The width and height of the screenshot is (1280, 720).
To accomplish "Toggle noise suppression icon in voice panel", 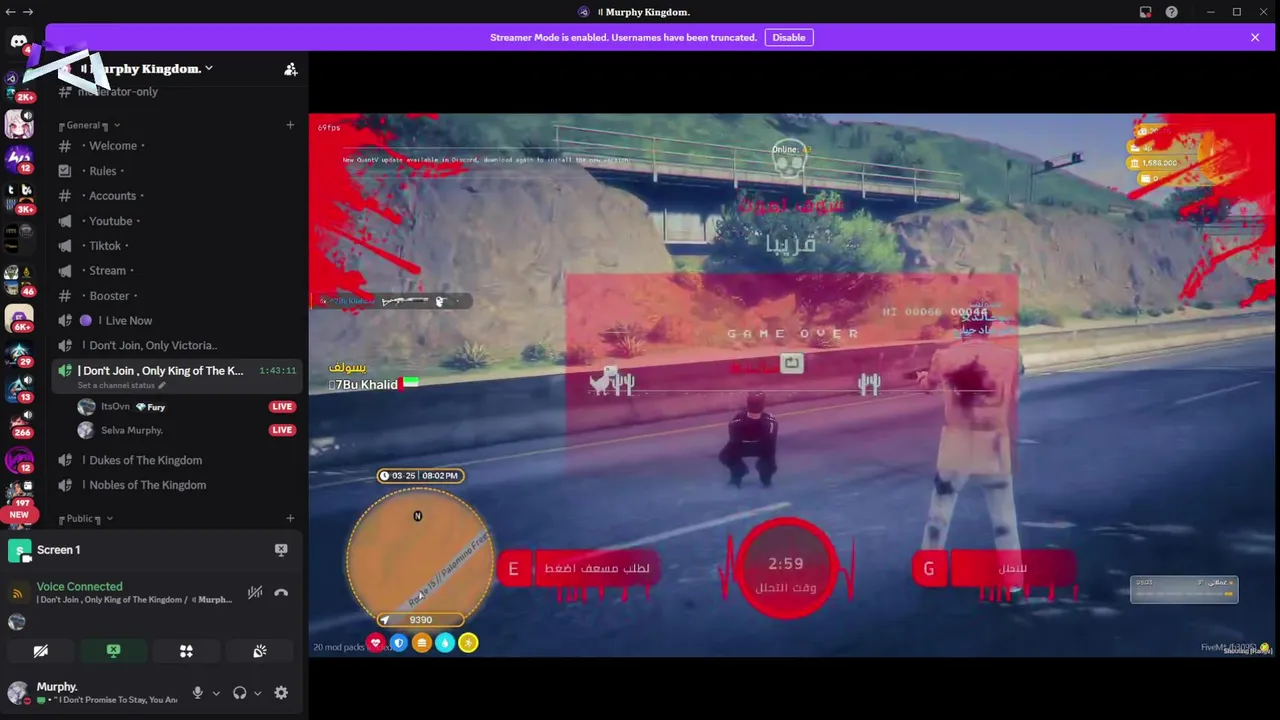I will point(255,592).
